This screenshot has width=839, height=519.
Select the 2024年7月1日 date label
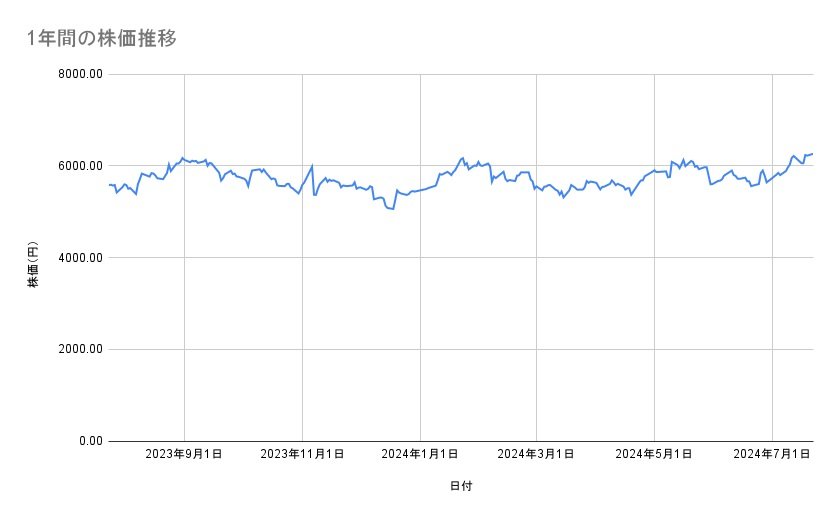(772, 455)
